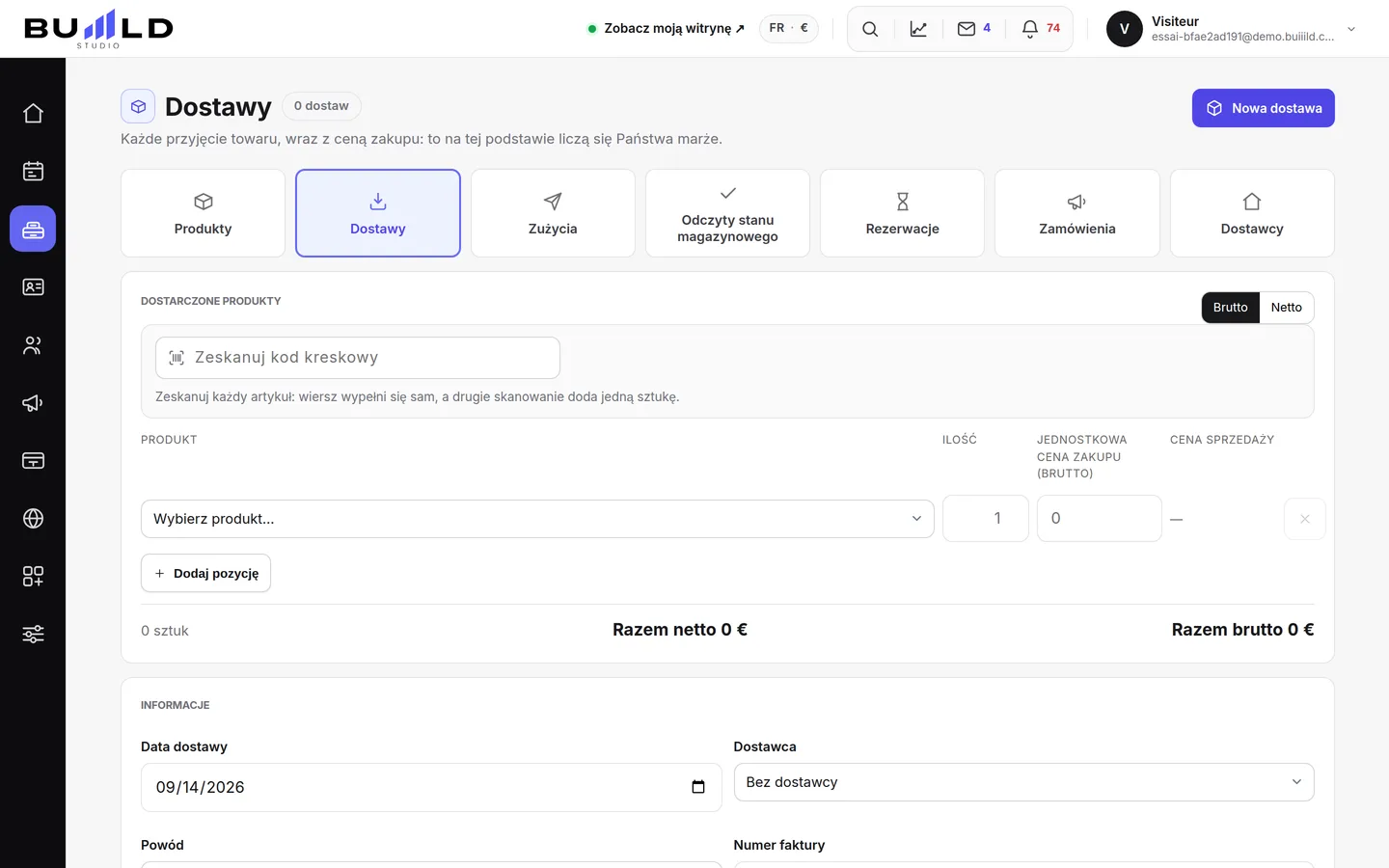Click the Zeskanuj kod kreskowy input field
This screenshot has height=868, width=1389.
[358, 358]
